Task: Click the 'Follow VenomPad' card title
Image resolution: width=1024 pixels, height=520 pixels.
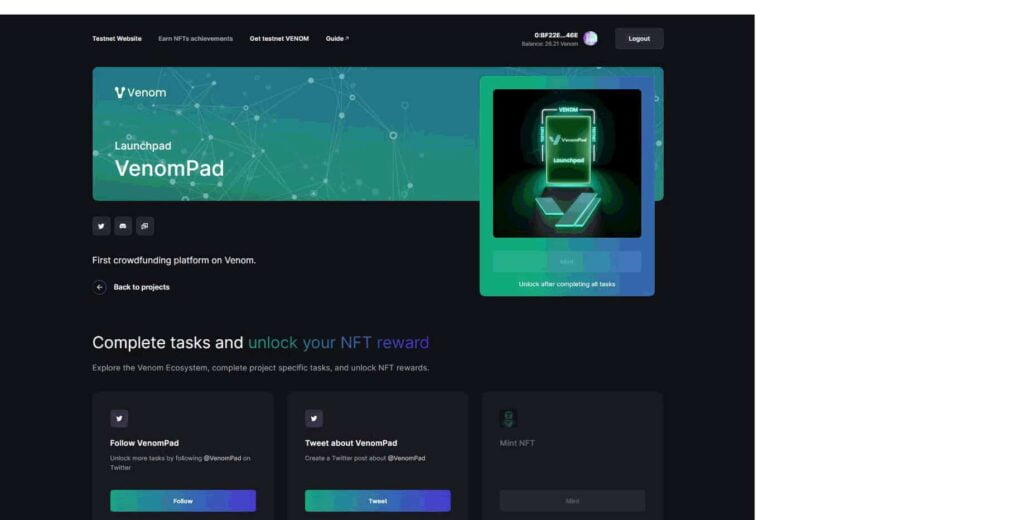Action: tap(144, 443)
